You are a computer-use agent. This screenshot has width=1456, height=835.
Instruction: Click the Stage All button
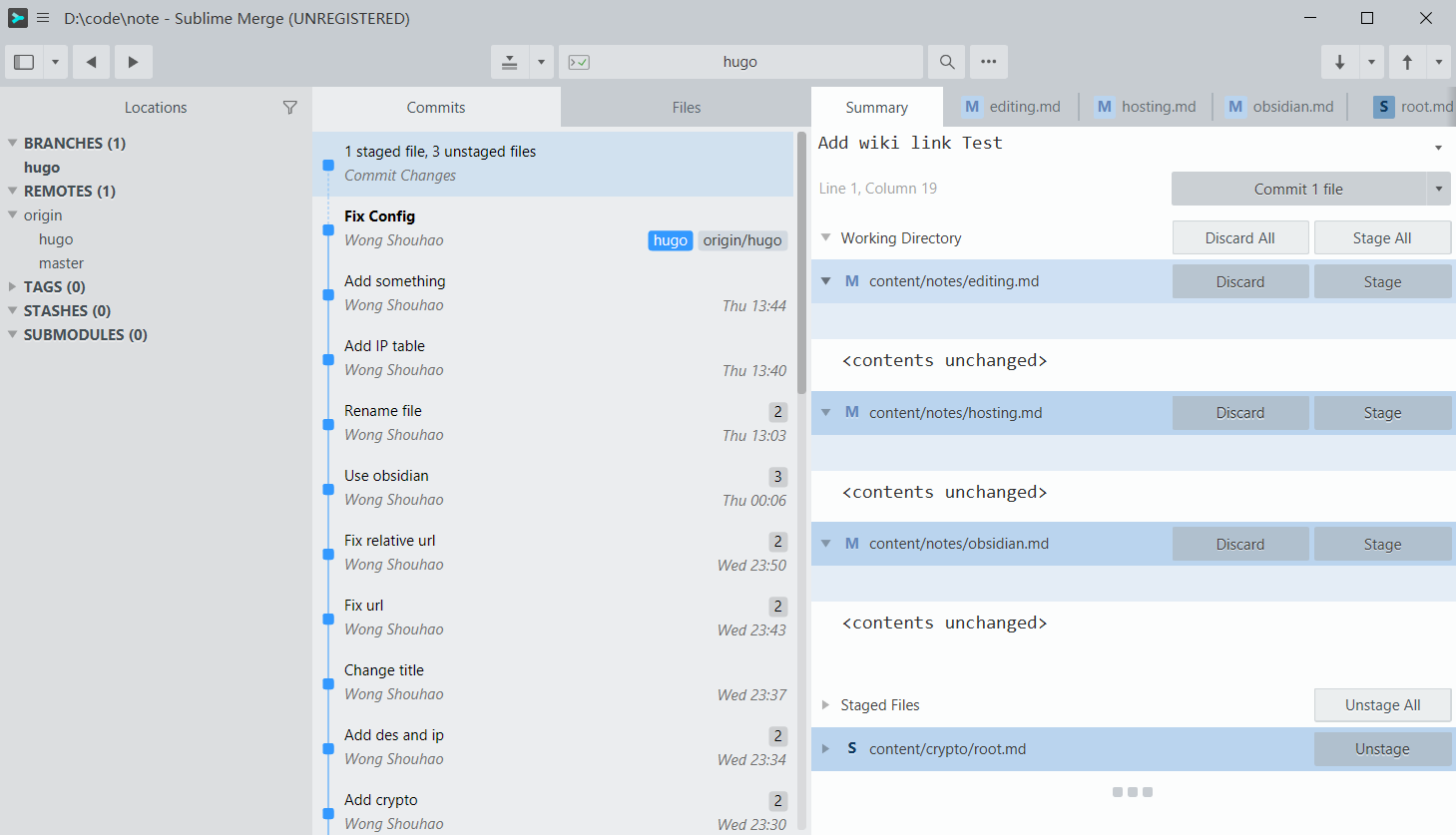pos(1381,238)
